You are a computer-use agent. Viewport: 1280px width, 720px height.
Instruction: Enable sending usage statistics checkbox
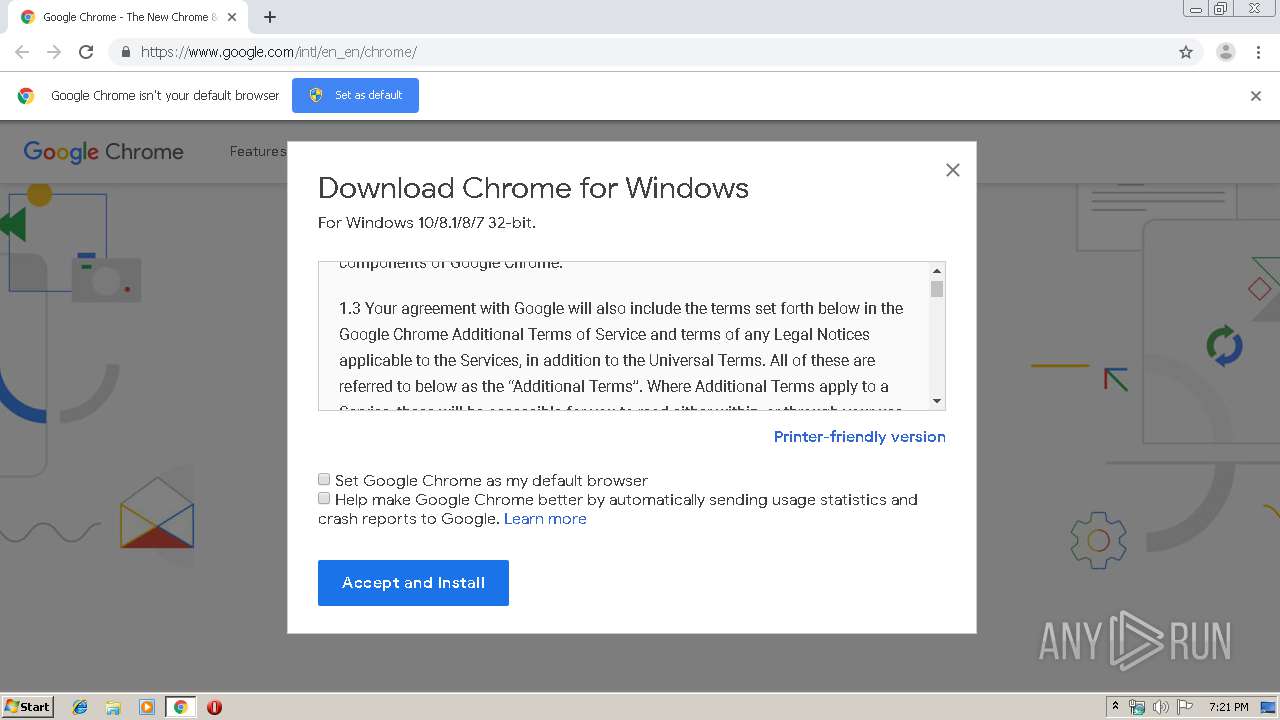(x=324, y=499)
